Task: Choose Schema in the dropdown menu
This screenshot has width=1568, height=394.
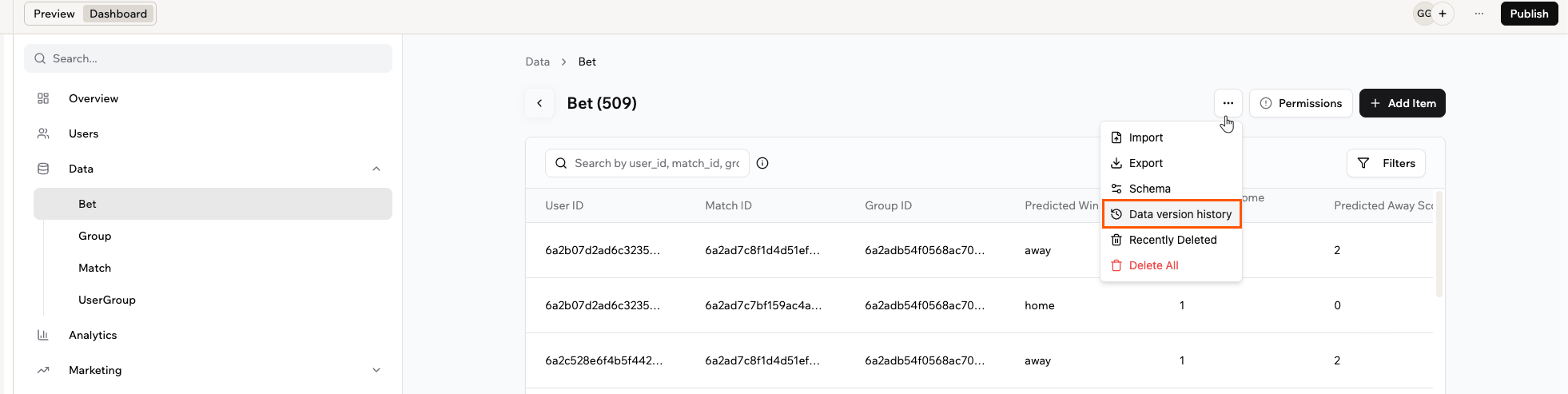Action: coord(1171,189)
